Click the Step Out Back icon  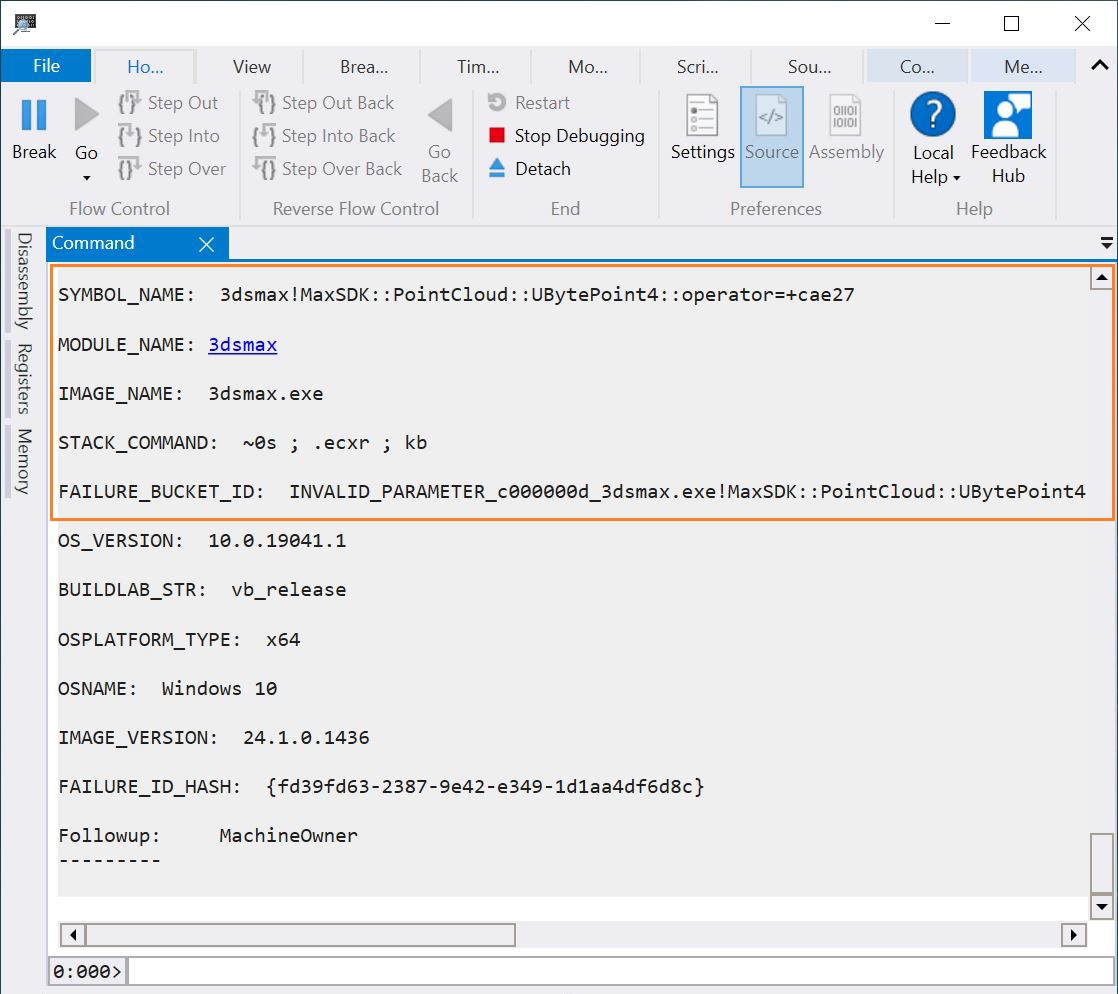point(264,103)
